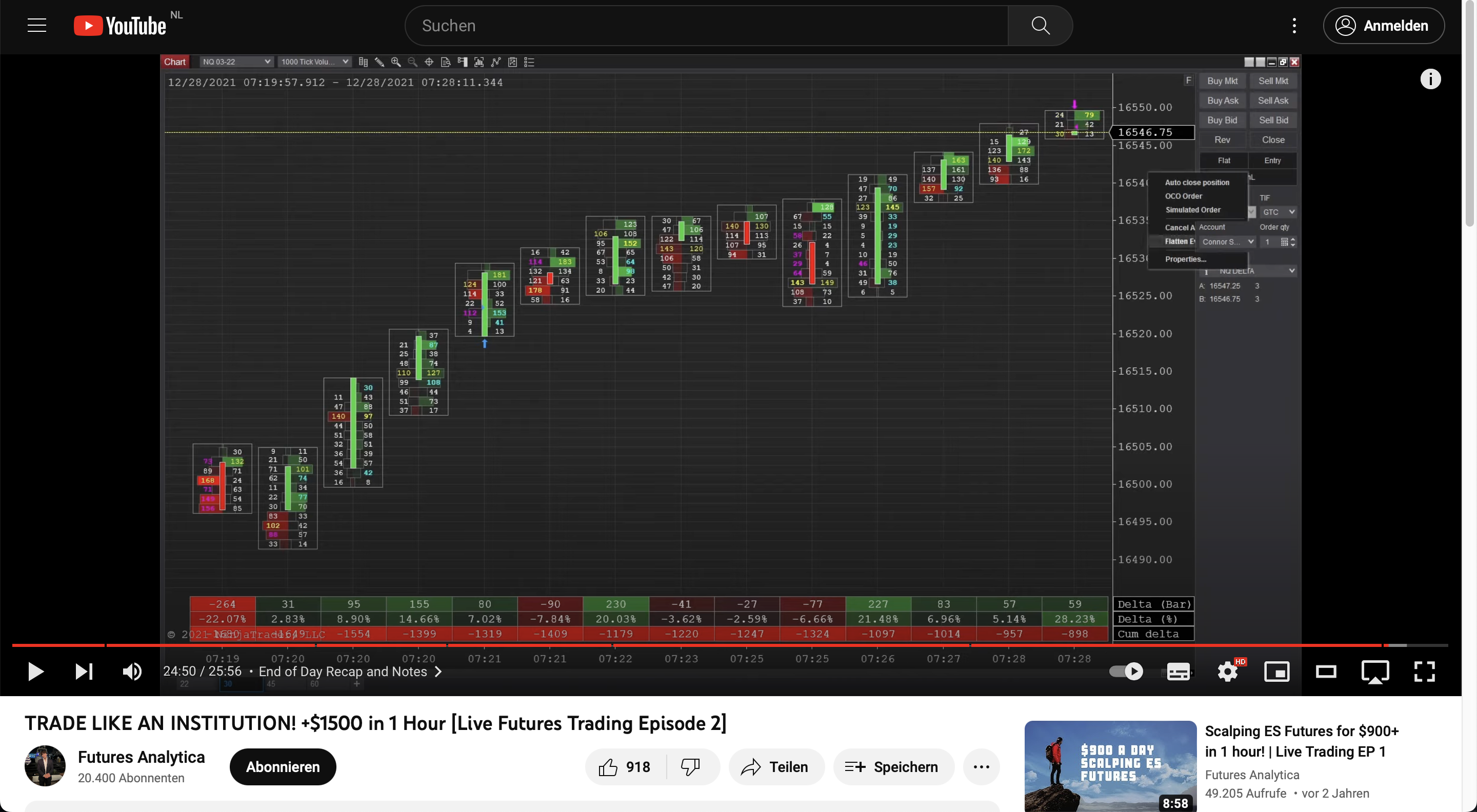Click the Buy Mkt button
Image resolution: width=1477 pixels, height=812 pixels.
1223,82
